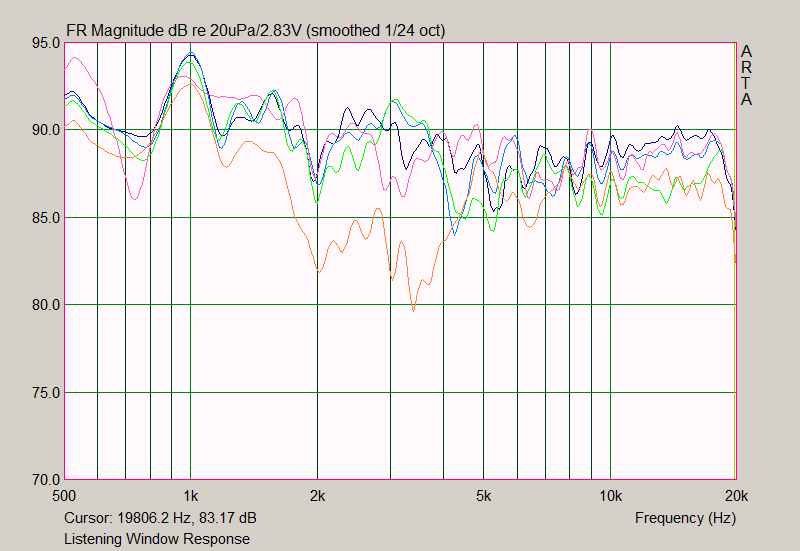Click the vertical ARTA logo text
This screenshot has width=800, height=551.
click(746, 75)
